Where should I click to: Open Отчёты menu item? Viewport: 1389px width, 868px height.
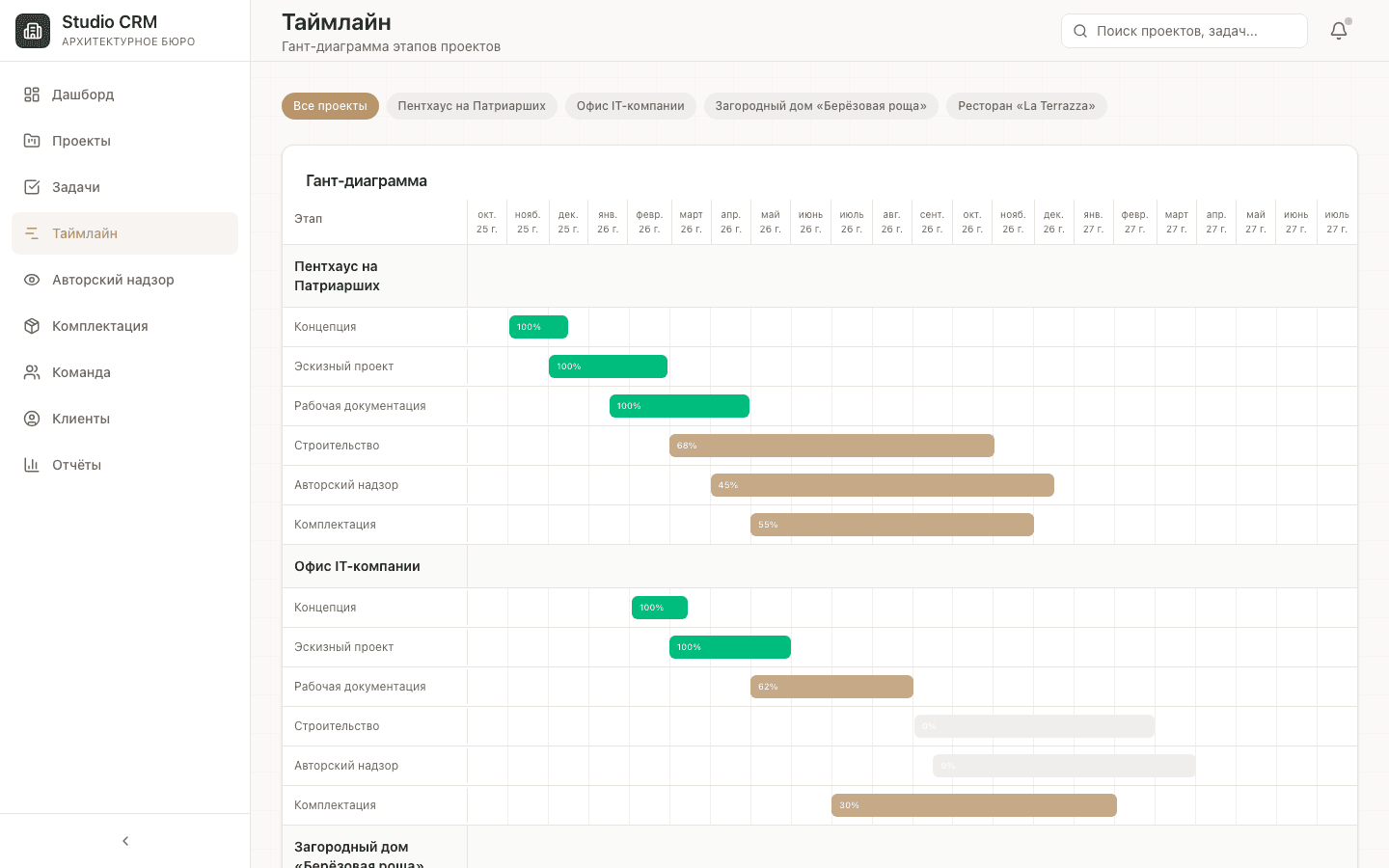click(x=124, y=465)
